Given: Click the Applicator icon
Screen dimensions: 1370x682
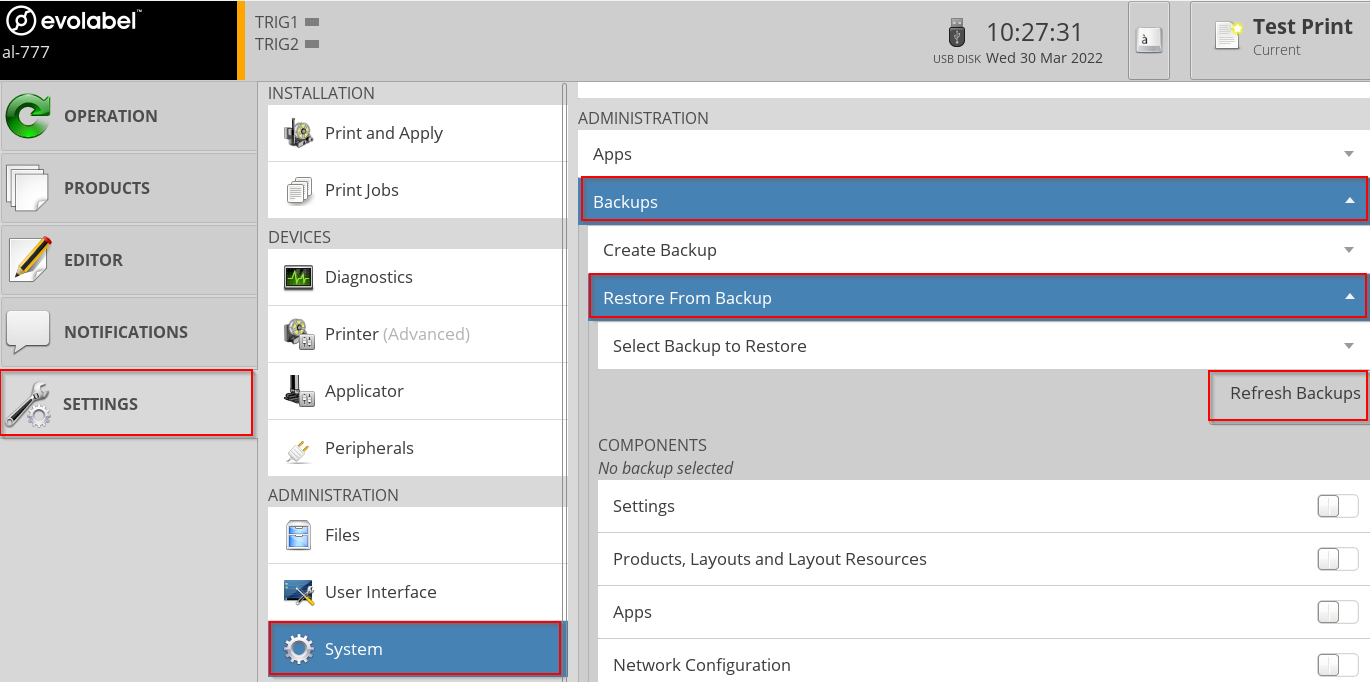Looking at the screenshot, I should click(299, 391).
